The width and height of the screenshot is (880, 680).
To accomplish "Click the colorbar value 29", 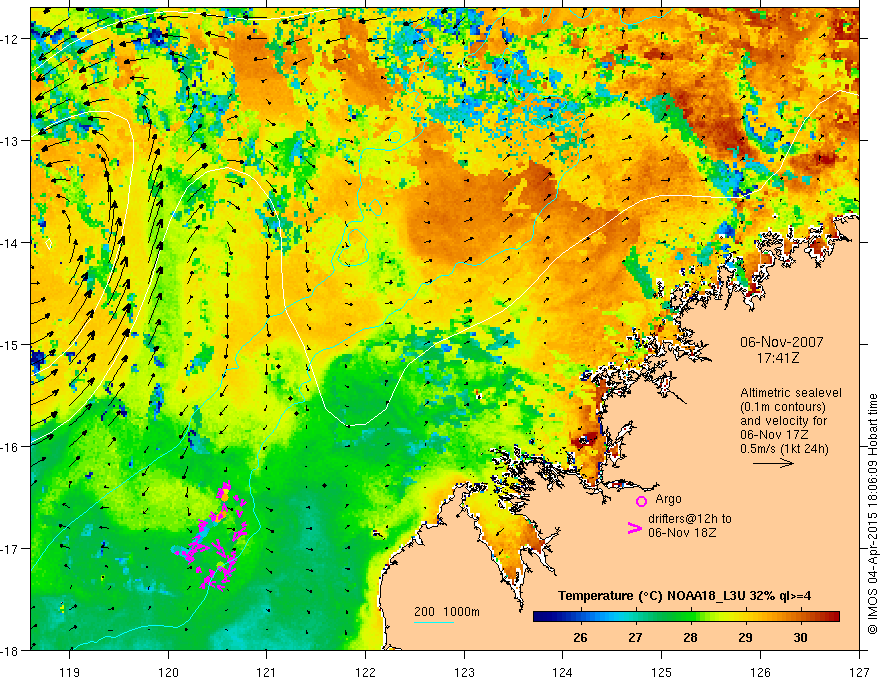I will click(x=745, y=637).
